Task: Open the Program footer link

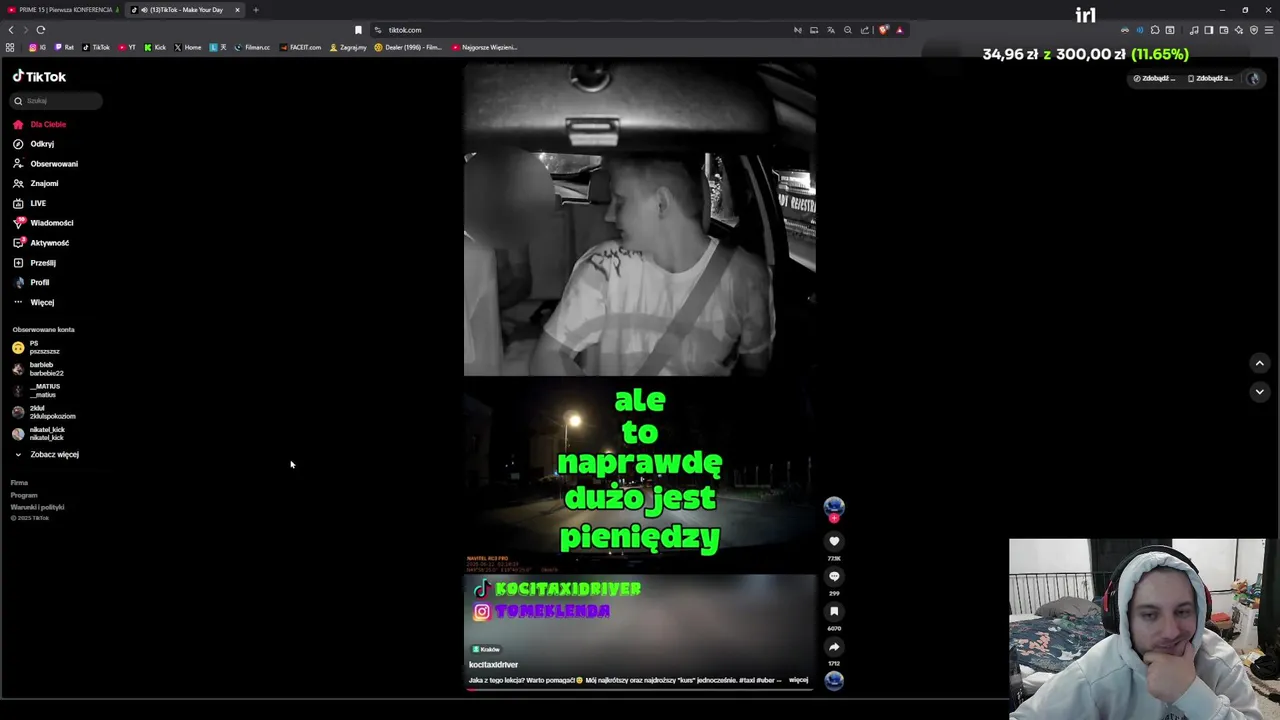Action: (x=24, y=495)
